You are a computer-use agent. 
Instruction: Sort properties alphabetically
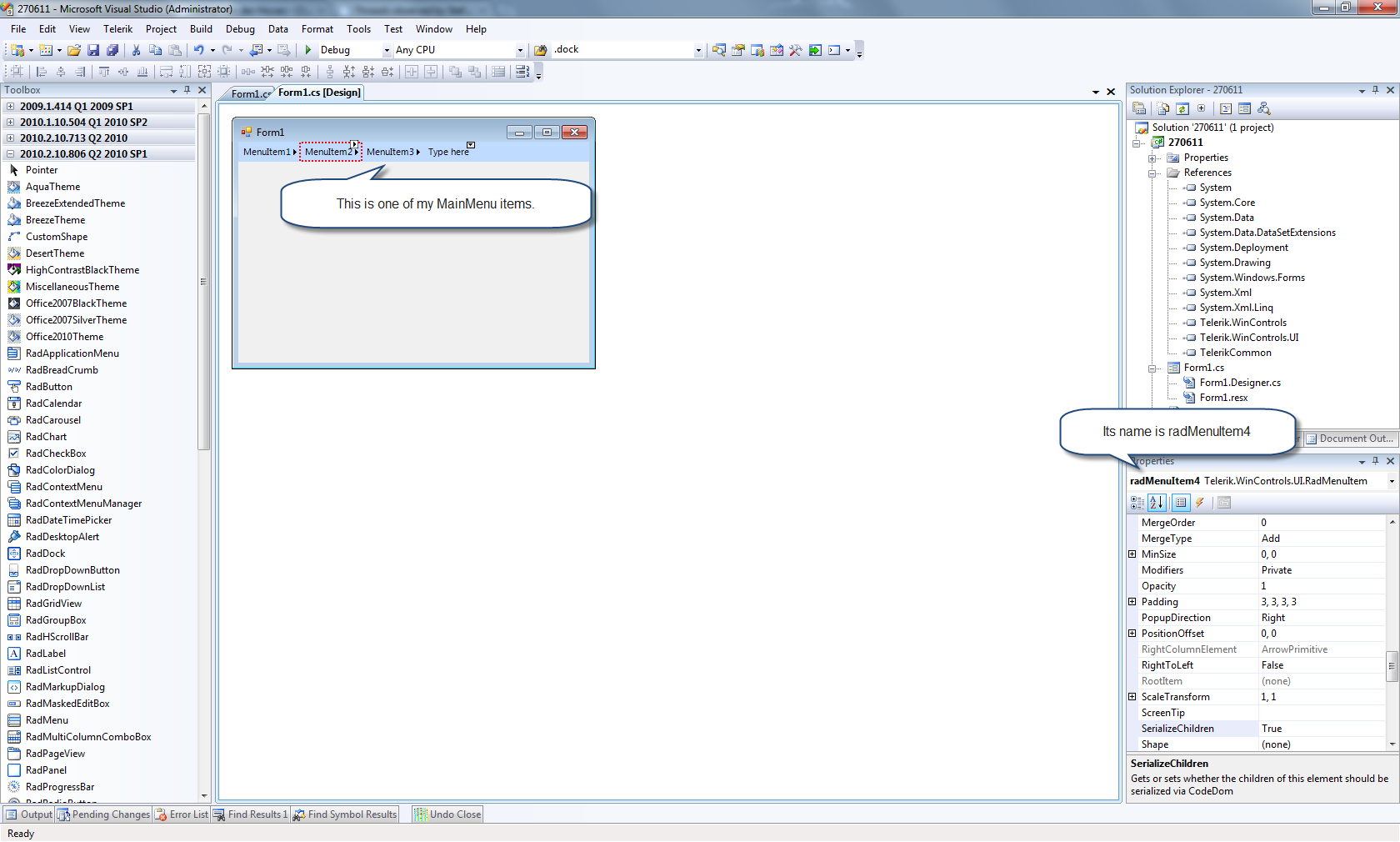click(1157, 503)
